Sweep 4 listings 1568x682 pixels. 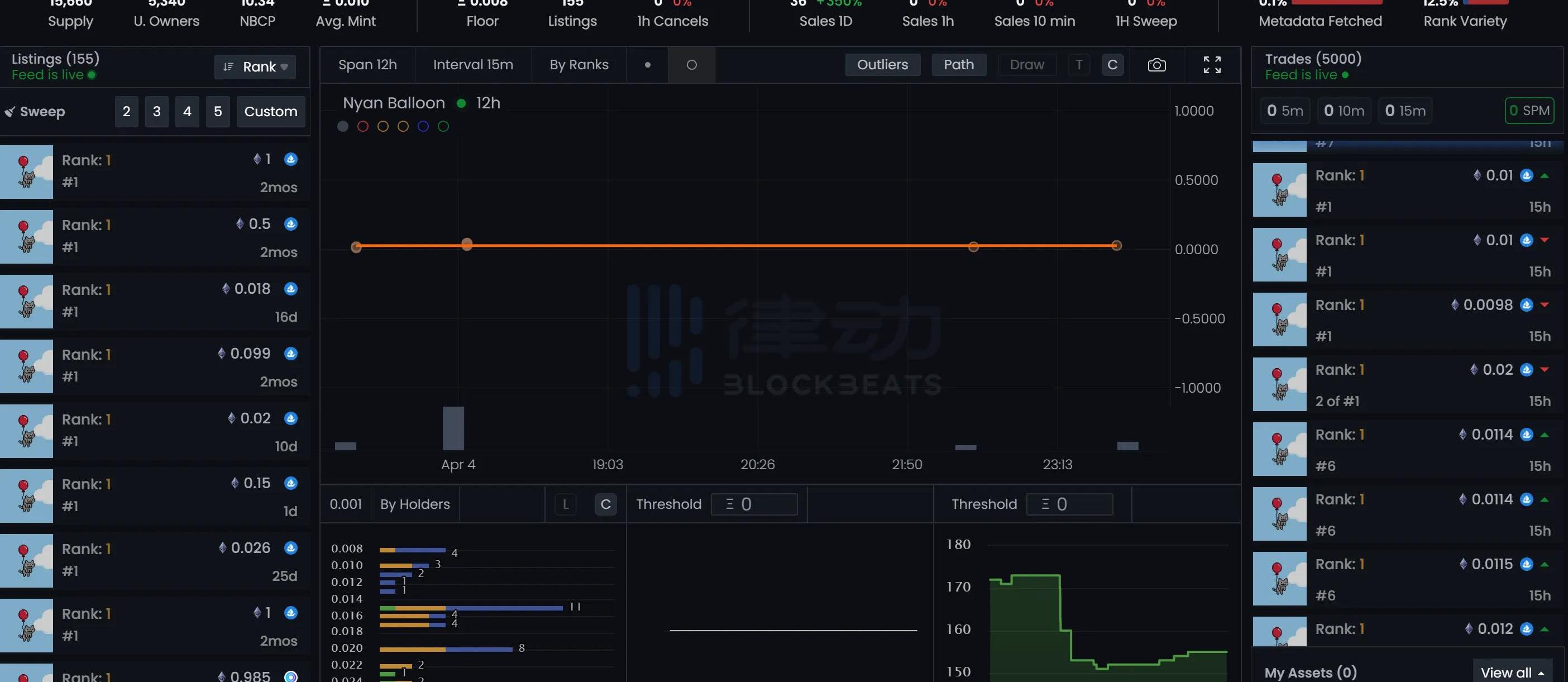188,112
